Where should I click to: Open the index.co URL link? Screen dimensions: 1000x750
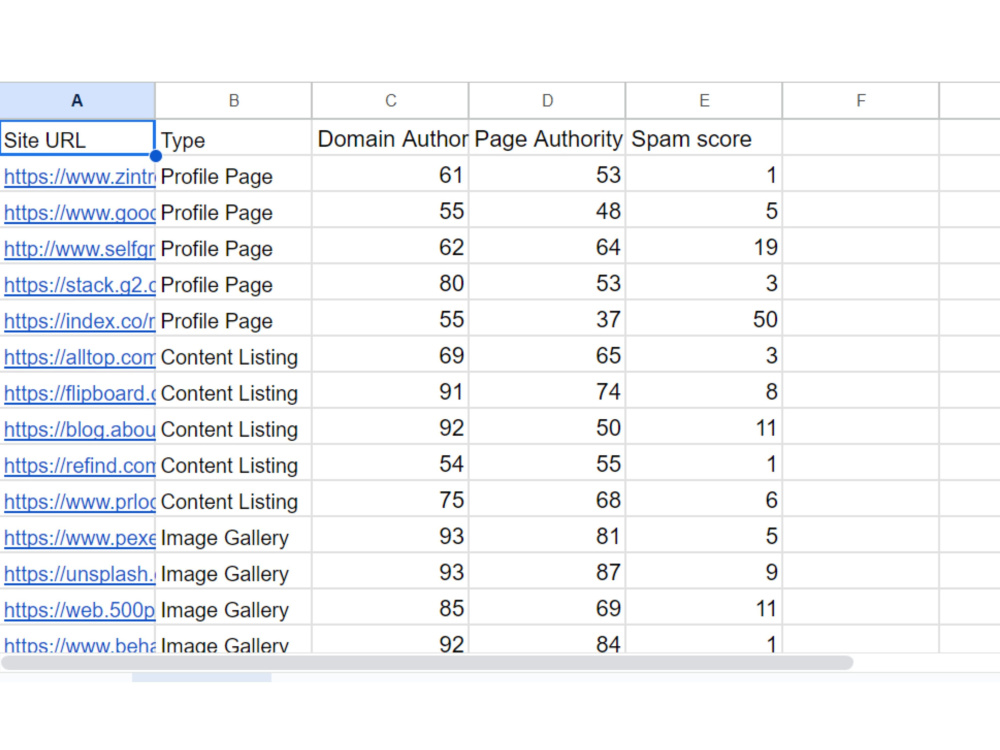pos(79,321)
